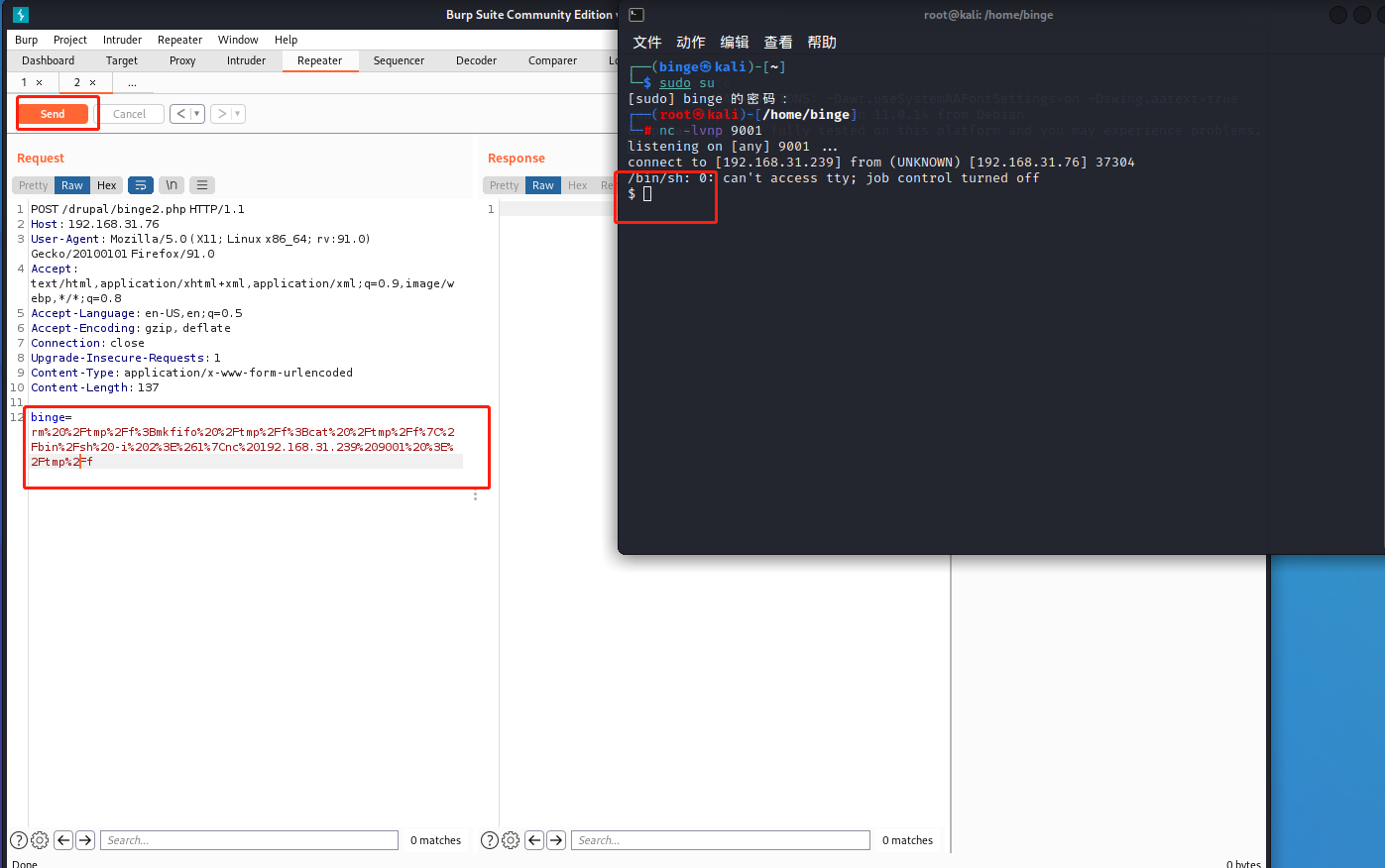The height and width of the screenshot is (868, 1385).
Task: Switch to the Intruder tool tab
Action: [247, 60]
